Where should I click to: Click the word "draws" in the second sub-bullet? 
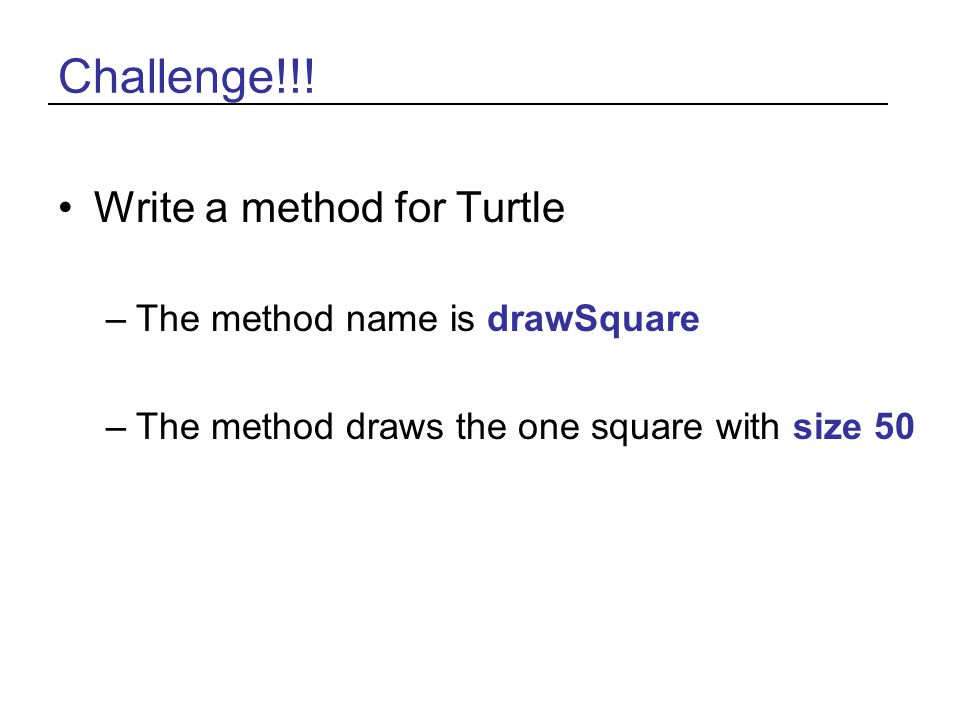tap(394, 426)
